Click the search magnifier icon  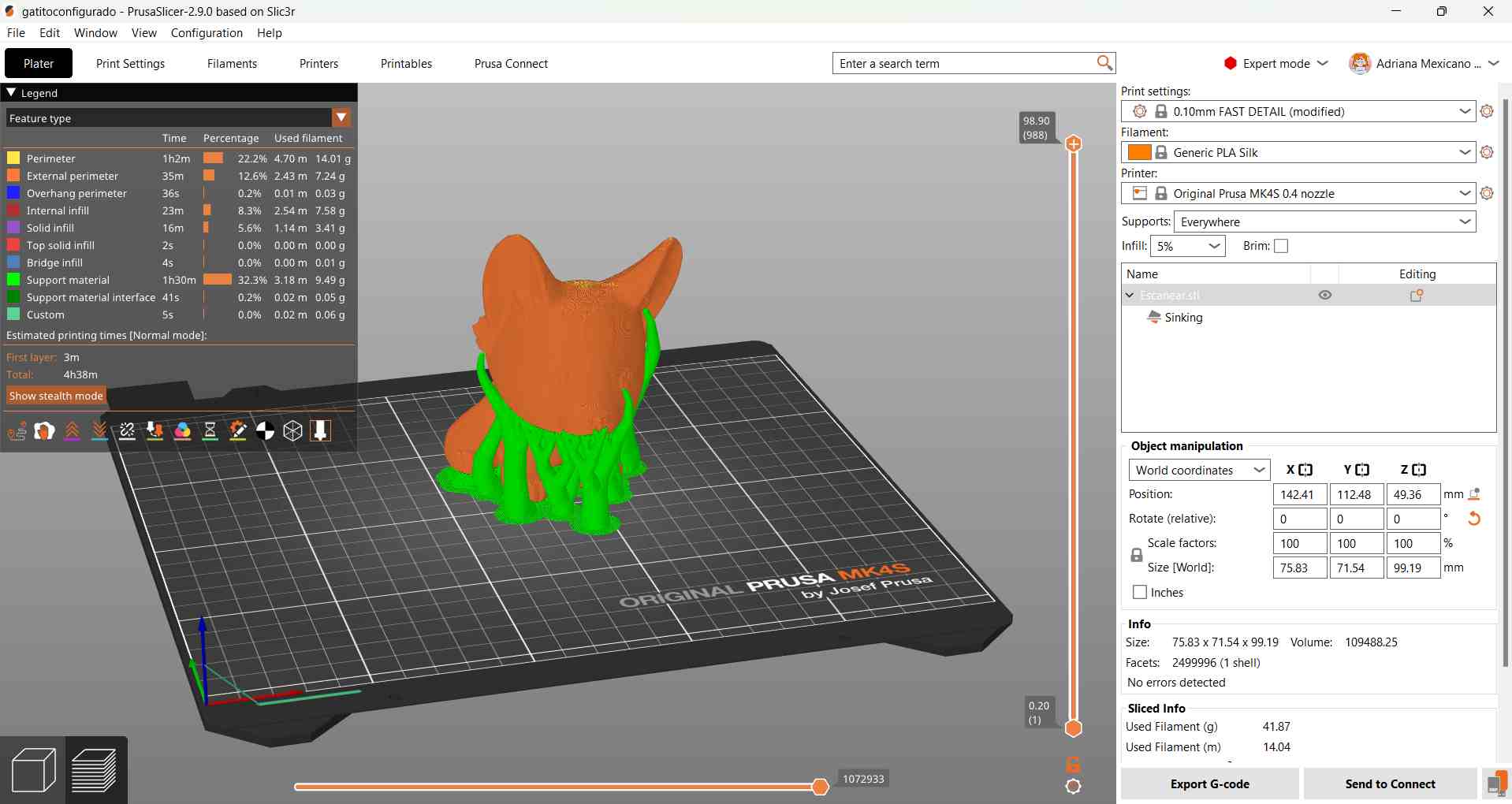tap(1104, 63)
